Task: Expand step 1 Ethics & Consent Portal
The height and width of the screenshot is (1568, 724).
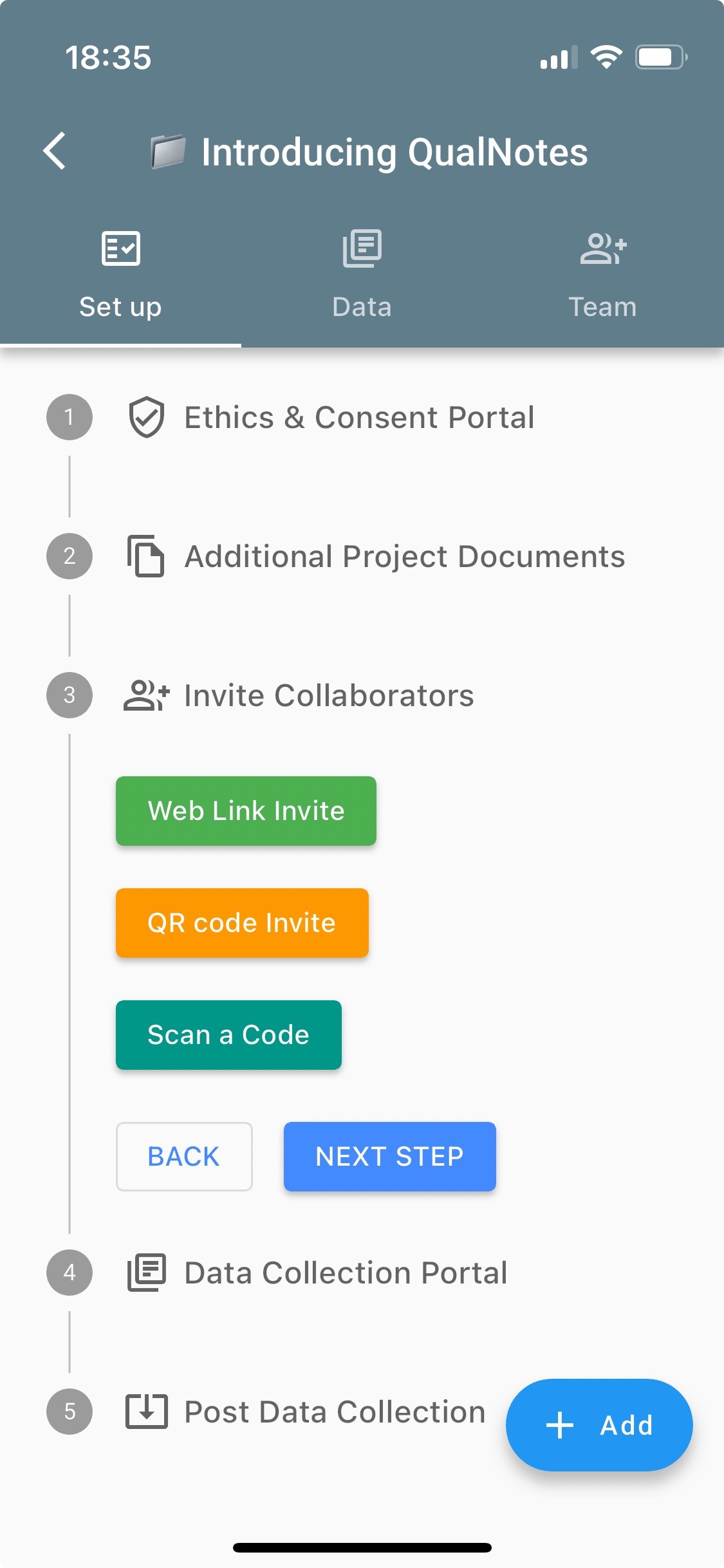Action: point(359,417)
